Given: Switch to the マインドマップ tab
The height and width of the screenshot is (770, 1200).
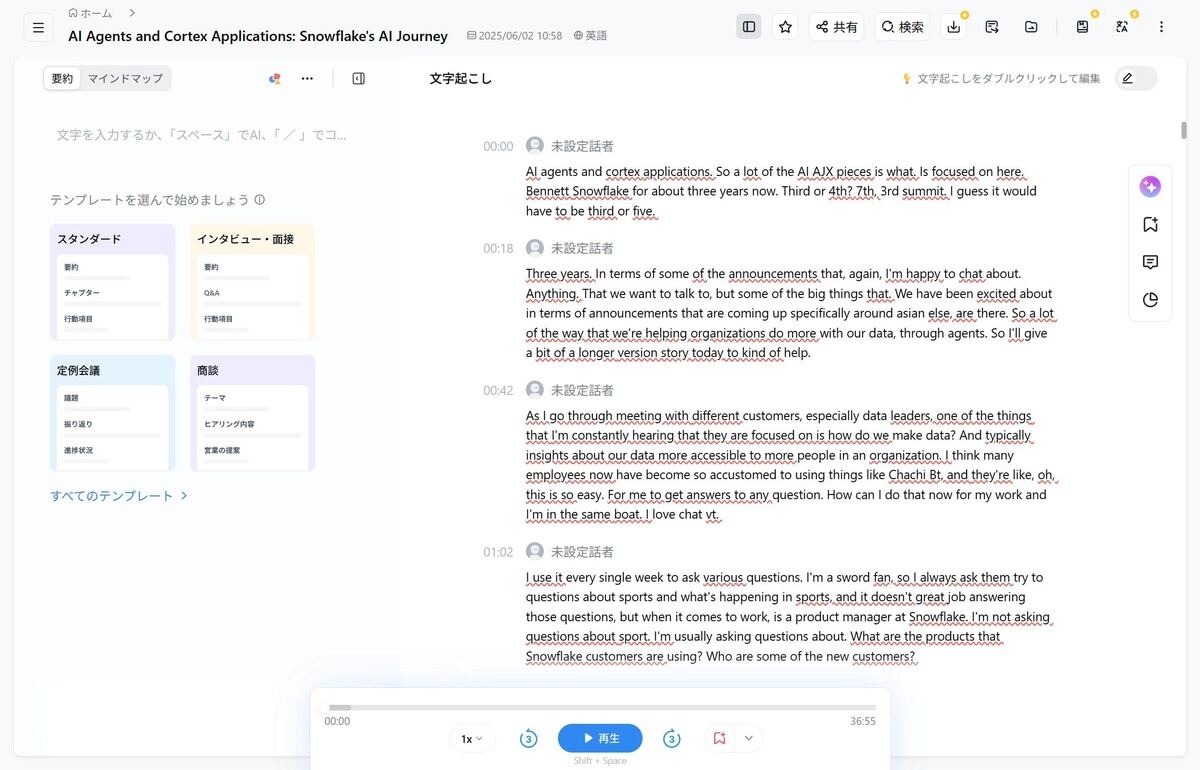Looking at the screenshot, I should click(125, 78).
